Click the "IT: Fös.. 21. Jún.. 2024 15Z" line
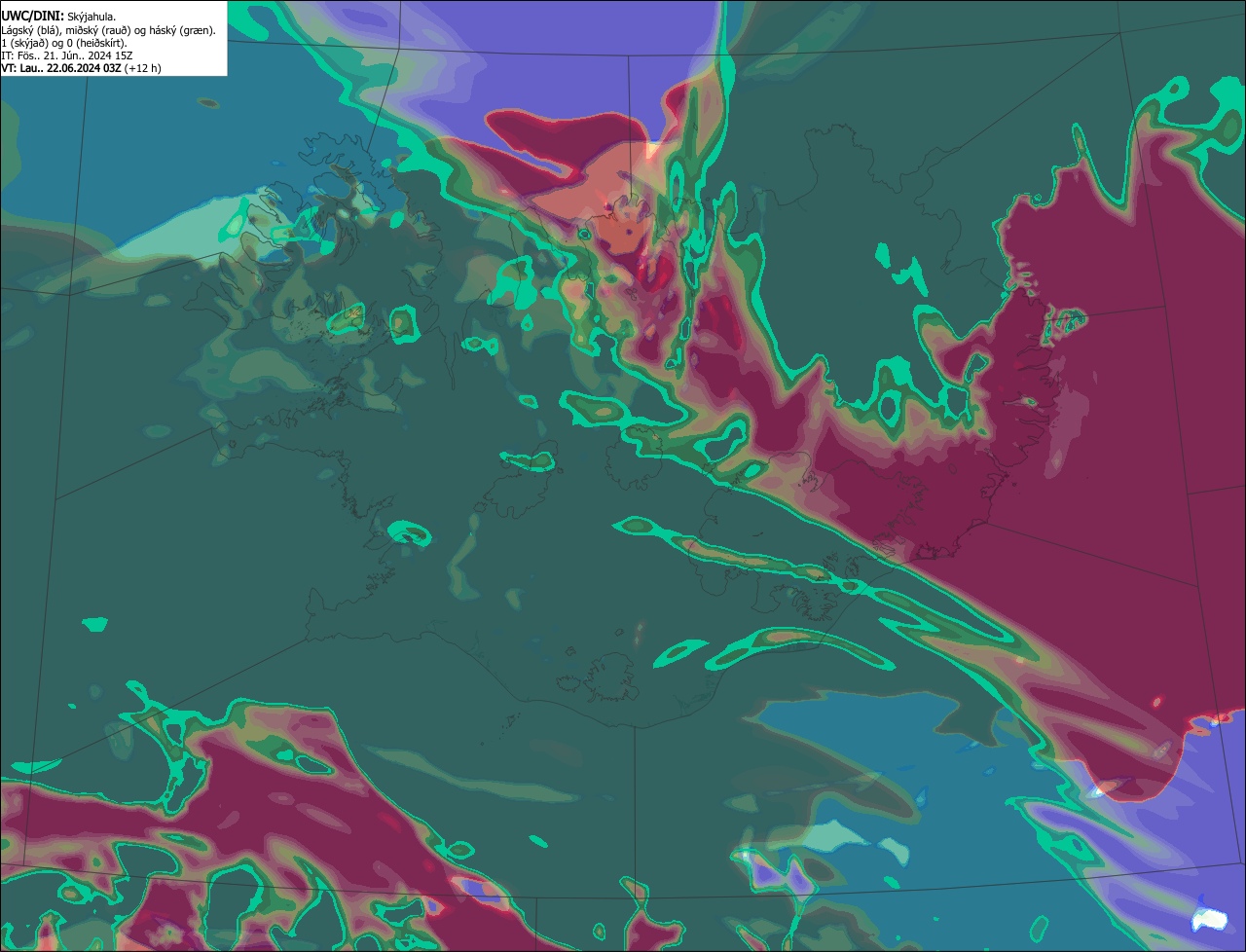 (x=67, y=55)
